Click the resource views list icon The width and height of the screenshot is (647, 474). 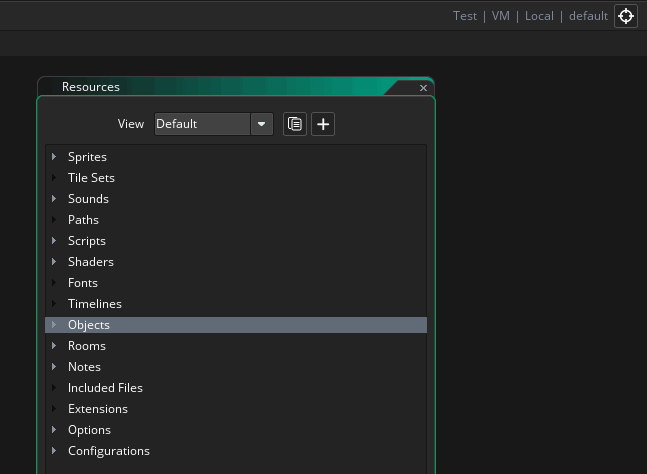295,124
